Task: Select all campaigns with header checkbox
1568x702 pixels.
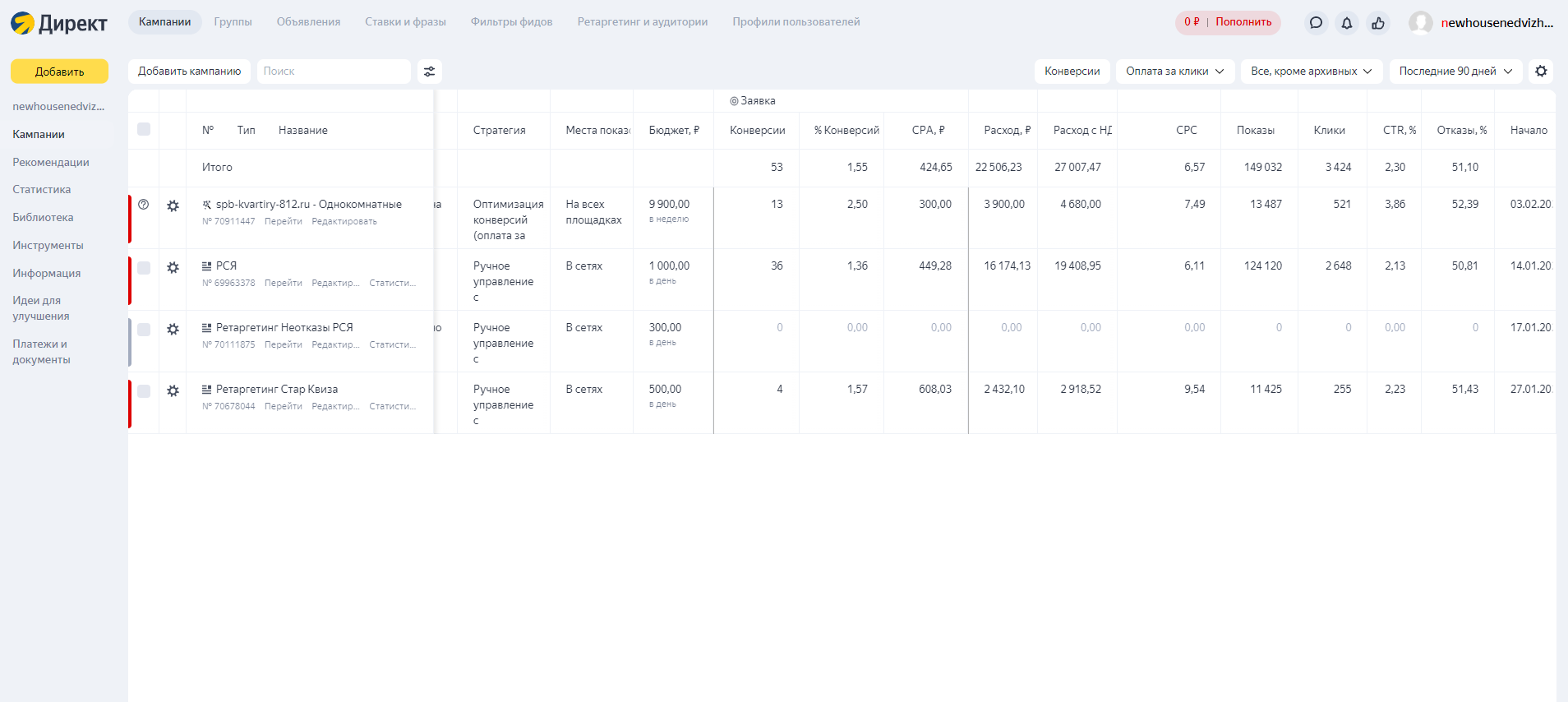Action: pyautogui.click(x=144, y=129)
